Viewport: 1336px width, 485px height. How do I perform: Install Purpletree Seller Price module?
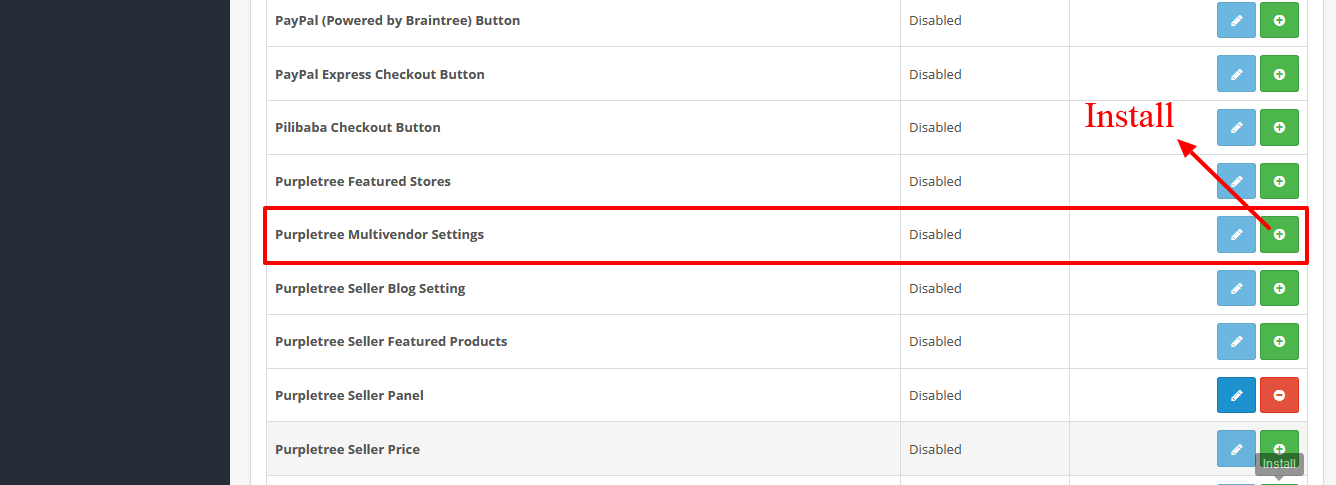pos(1279,445)
